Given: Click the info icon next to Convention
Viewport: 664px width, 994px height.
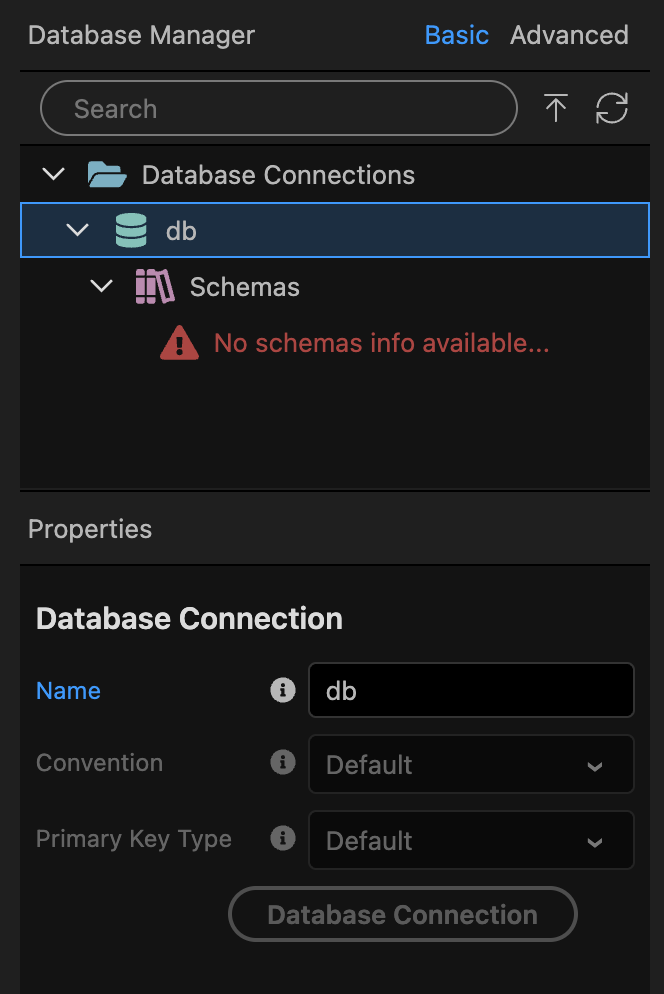Looking at the screenshot, I should pyautogui.click(x=283, y=762).
